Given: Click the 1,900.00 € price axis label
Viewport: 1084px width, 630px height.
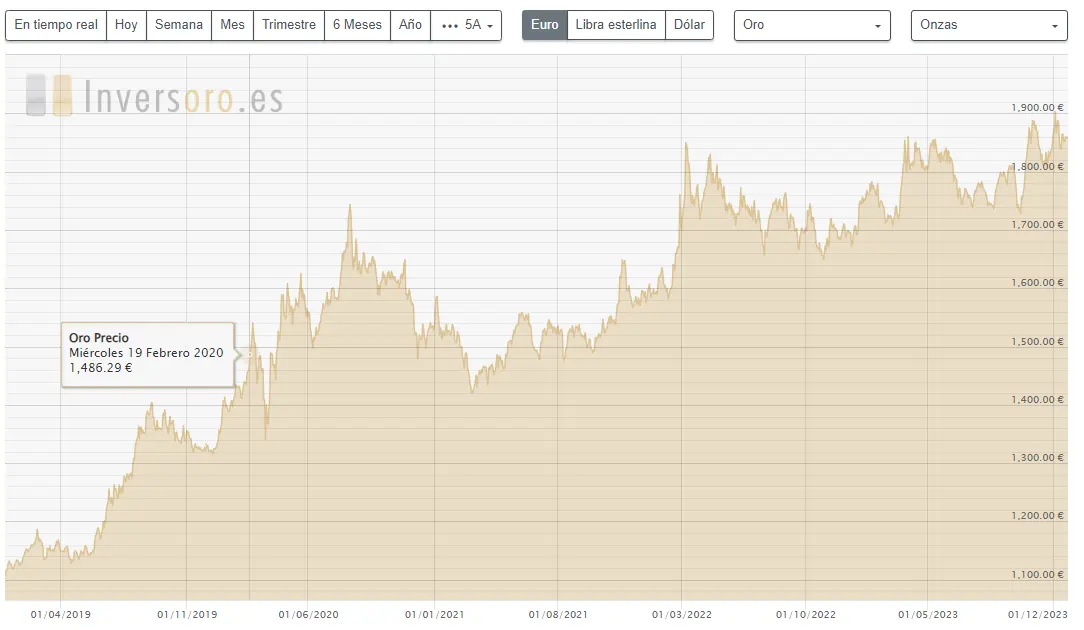Looking at the screenshot, I should click(x=1037, y=108).
